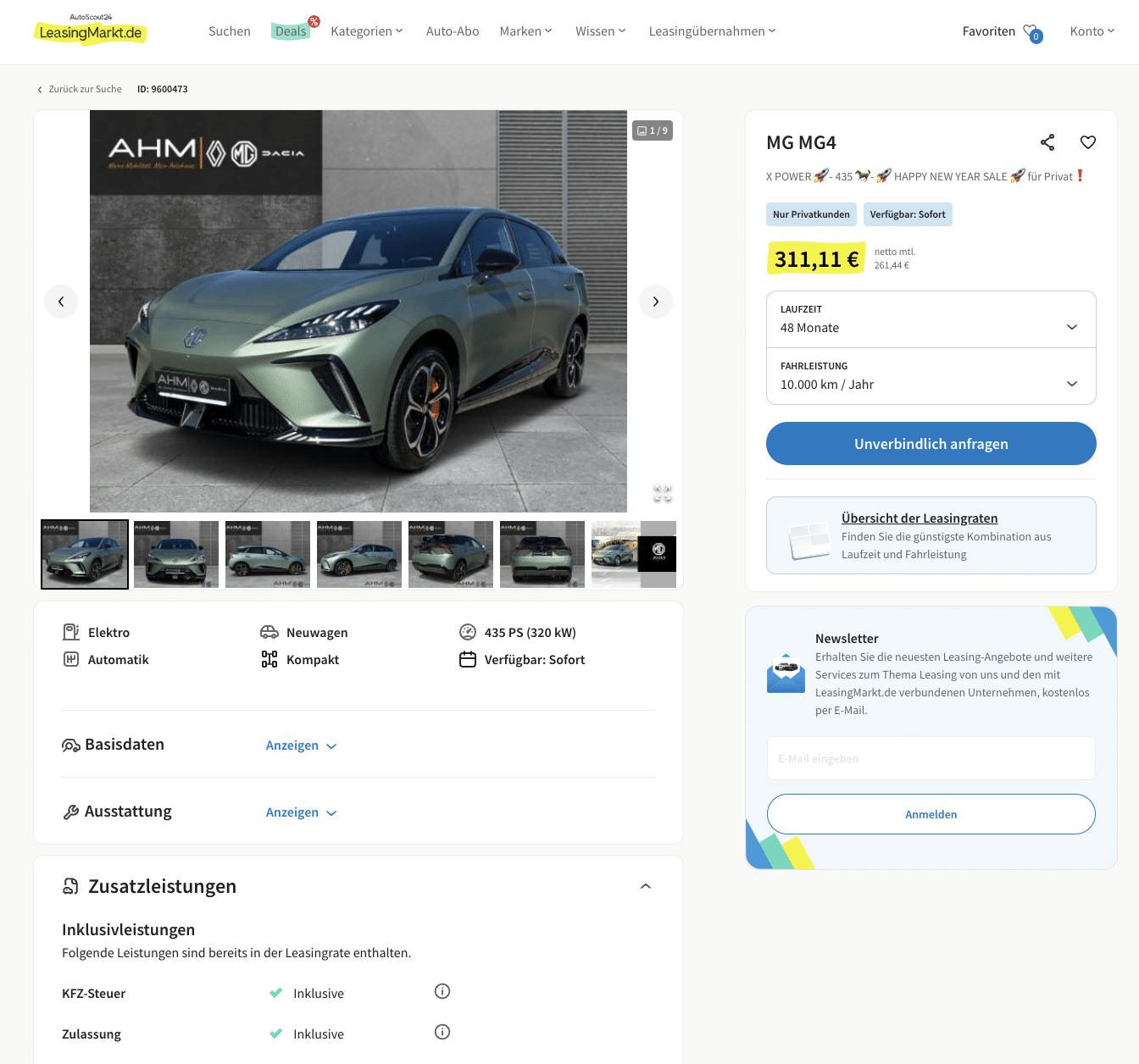The image size is (1139, 1064).
Task: Select the sixth thumbnail, rear view
Action: [x=542, y=554]
